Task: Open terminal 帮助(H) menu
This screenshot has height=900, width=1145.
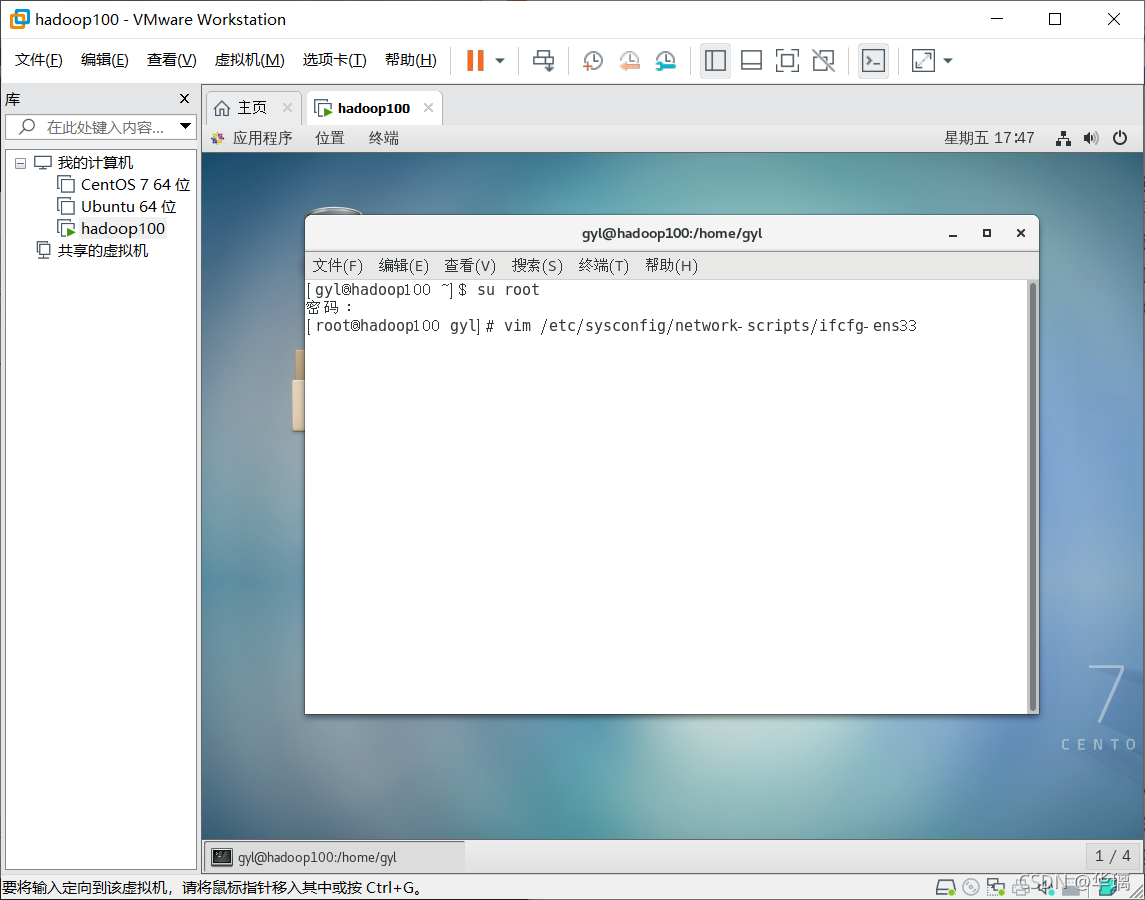Action: 671,265
